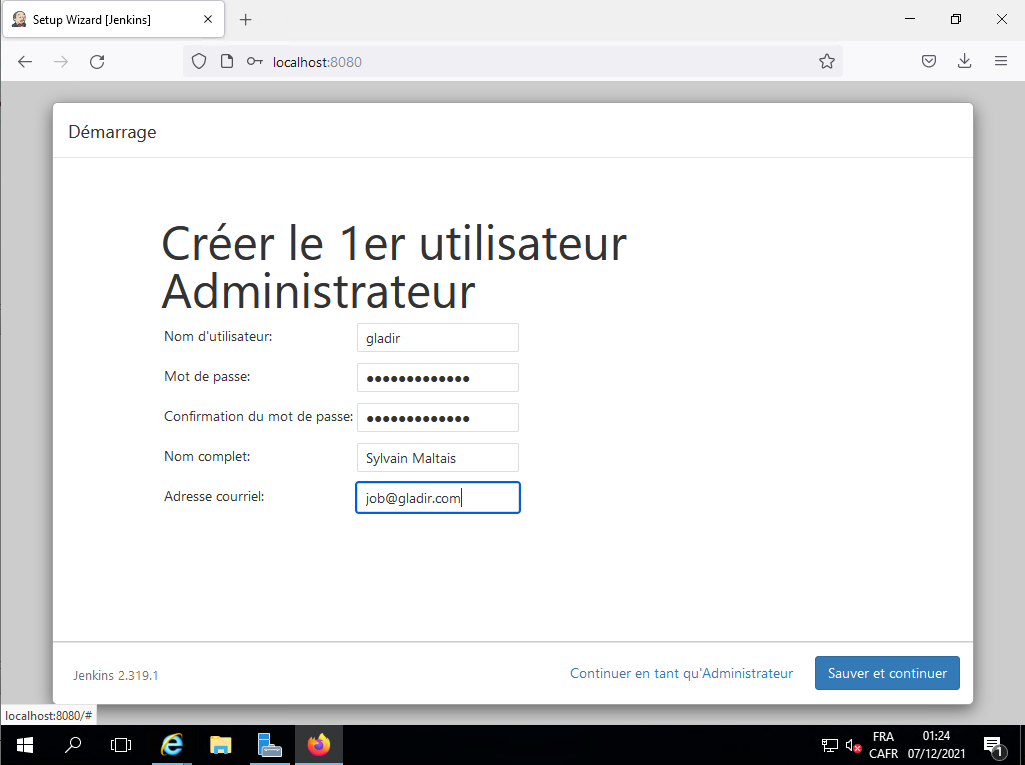
Task: Click the shield tracking protection icon
Action: click(x=199, y=62)
